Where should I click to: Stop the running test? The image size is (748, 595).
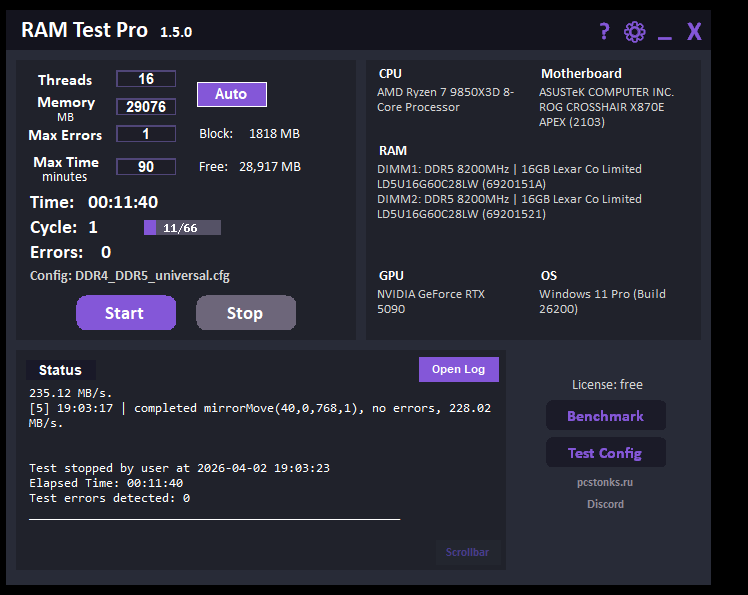point(246,313)
